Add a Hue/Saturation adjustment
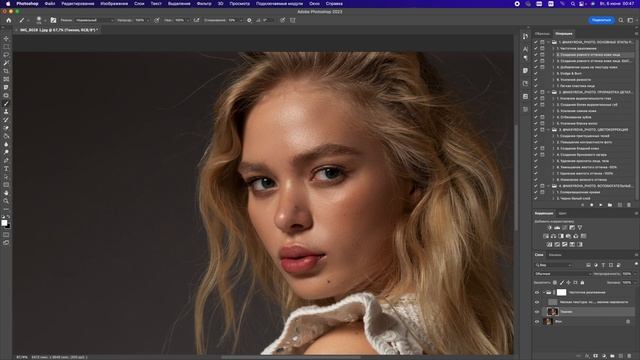This screenshot has height=360, width=640. 546,236
